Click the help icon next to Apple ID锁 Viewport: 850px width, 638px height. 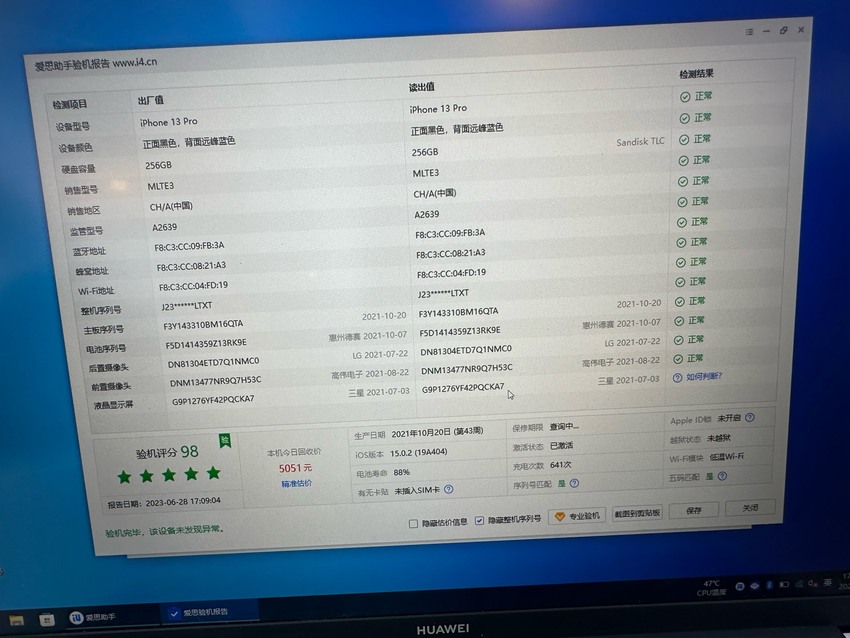click(x=750, y=418)
